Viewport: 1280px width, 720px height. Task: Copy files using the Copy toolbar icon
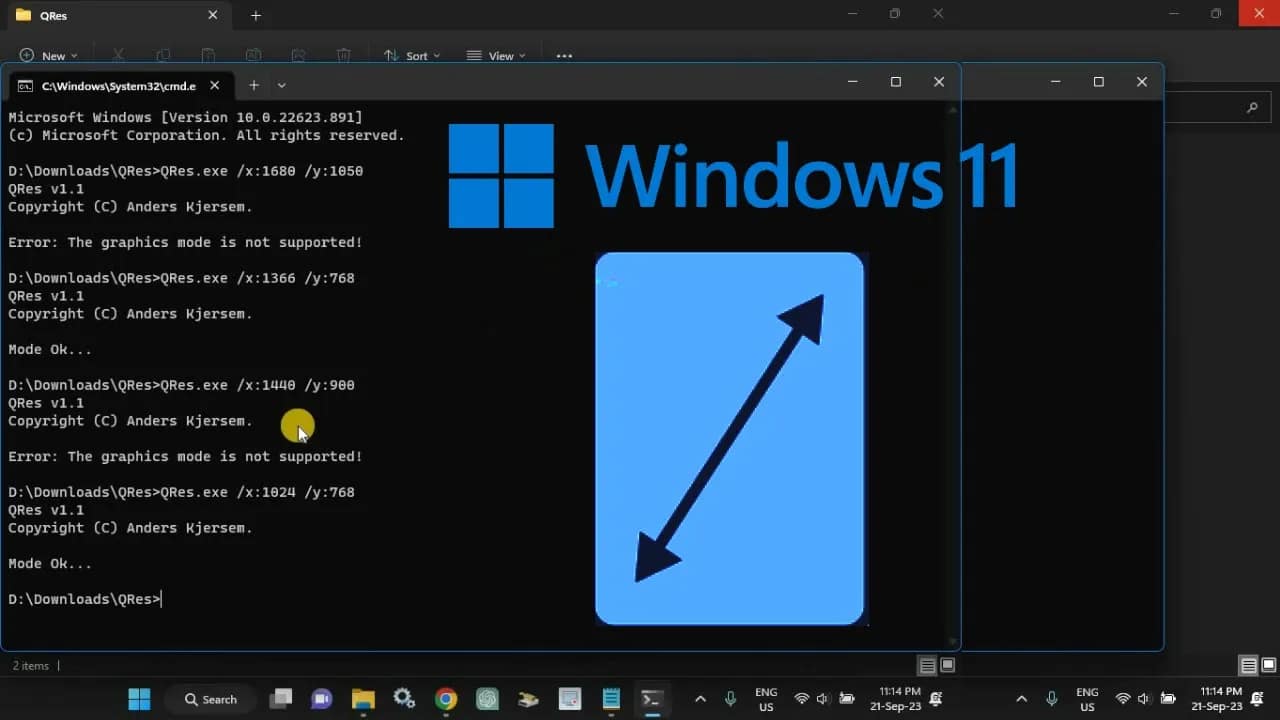(163, 55)
